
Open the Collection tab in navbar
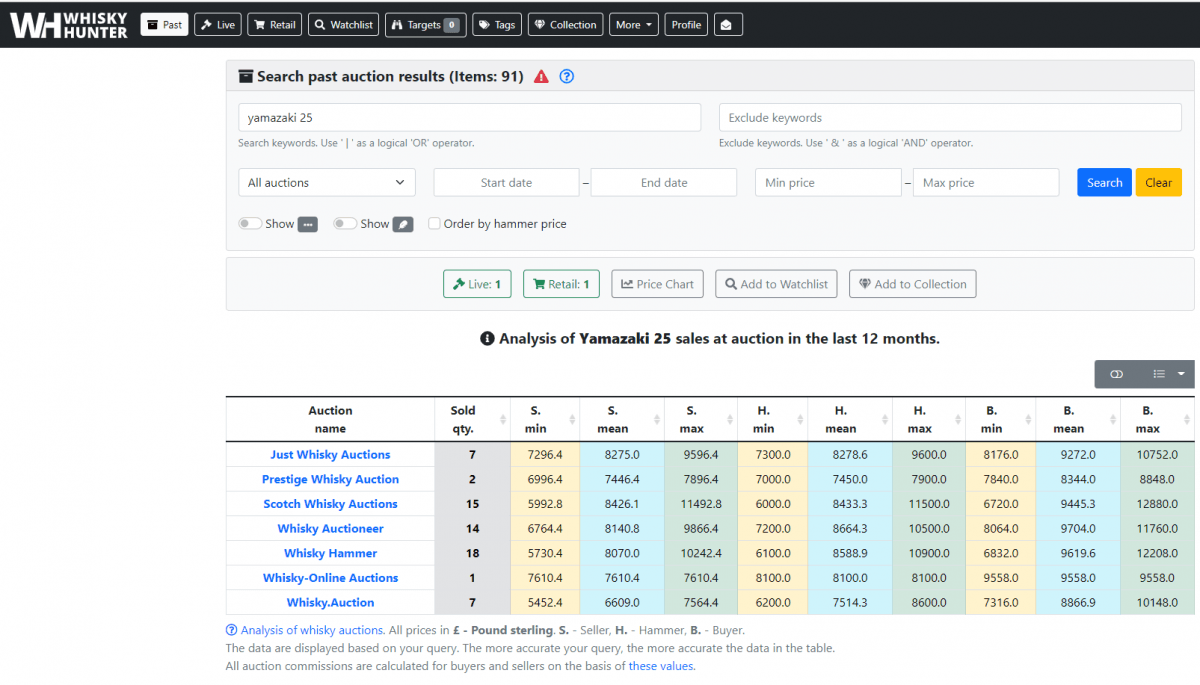click(x=566, y=25)
